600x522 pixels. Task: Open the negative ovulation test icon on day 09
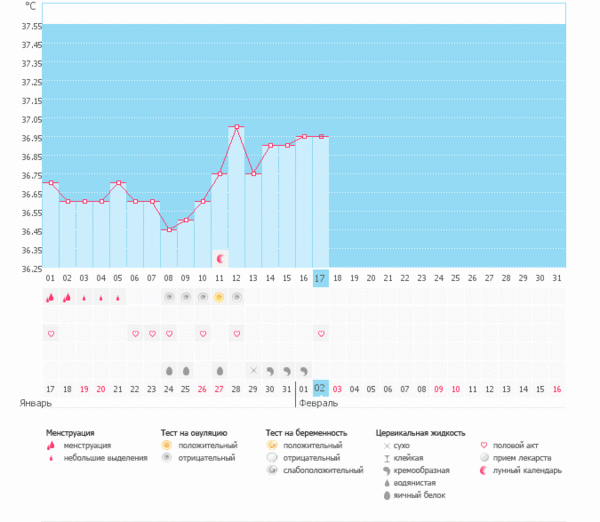pyautogui.click(x=186, y=297)
